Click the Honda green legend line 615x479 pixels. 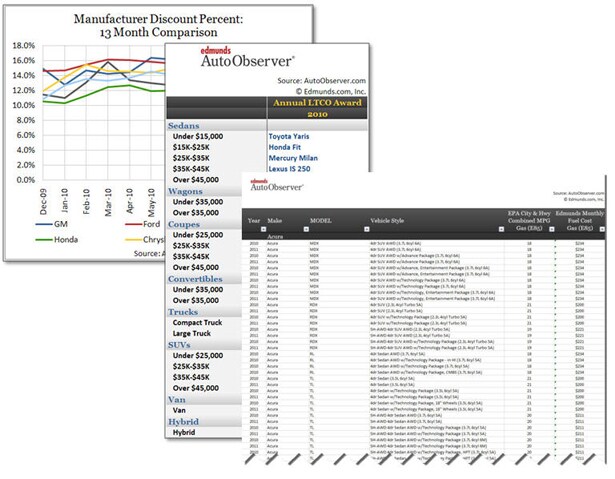[x=44, y=240]
